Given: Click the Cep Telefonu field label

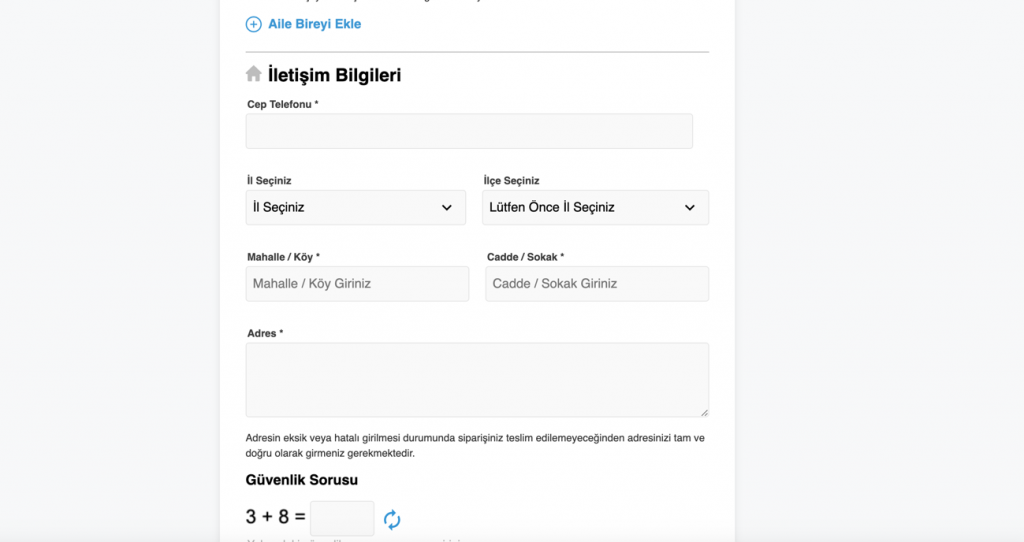Looking at the screenshot, I should (x=282, y=104).
